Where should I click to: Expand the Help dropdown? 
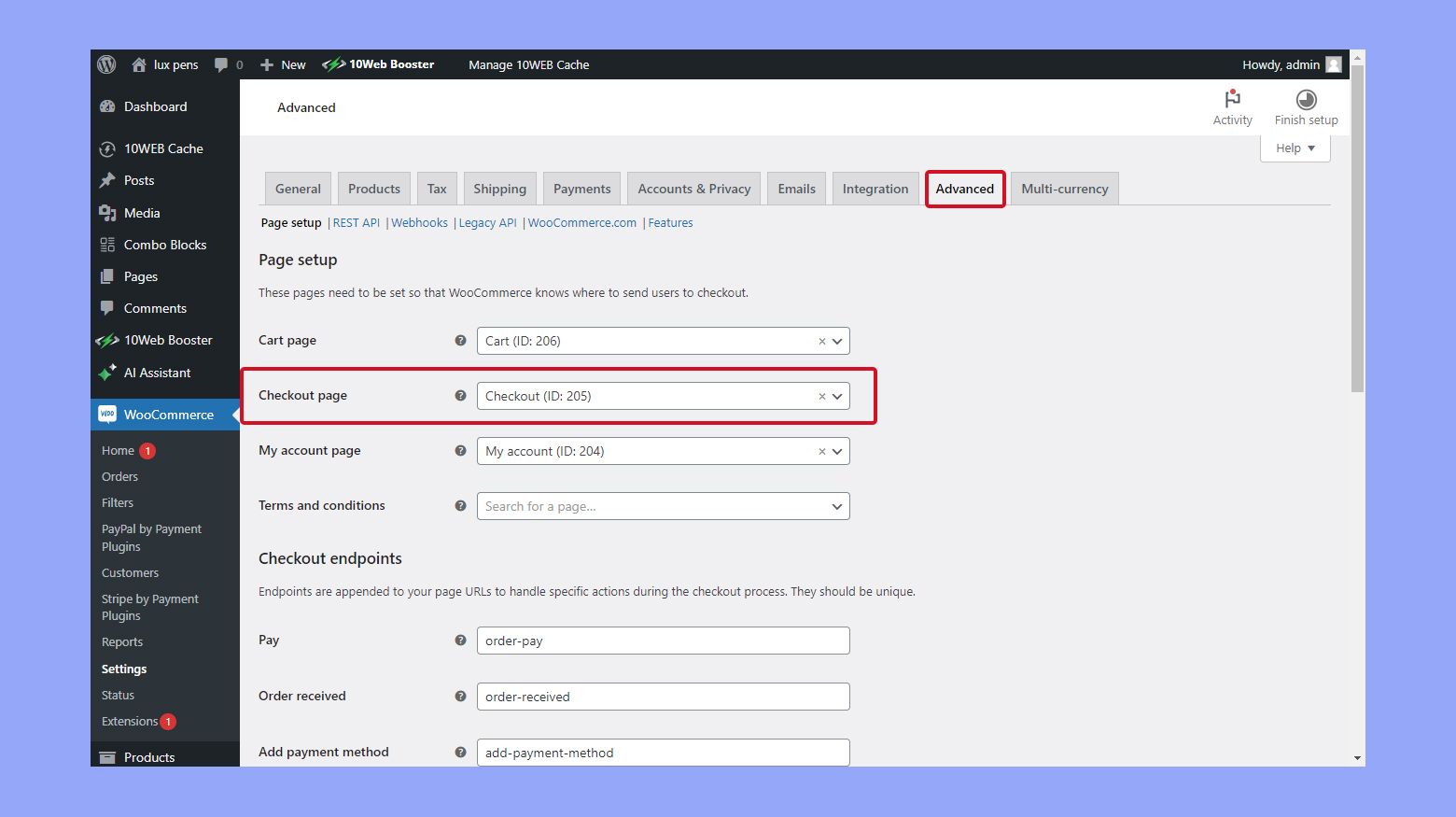[x=1295, y=148]
